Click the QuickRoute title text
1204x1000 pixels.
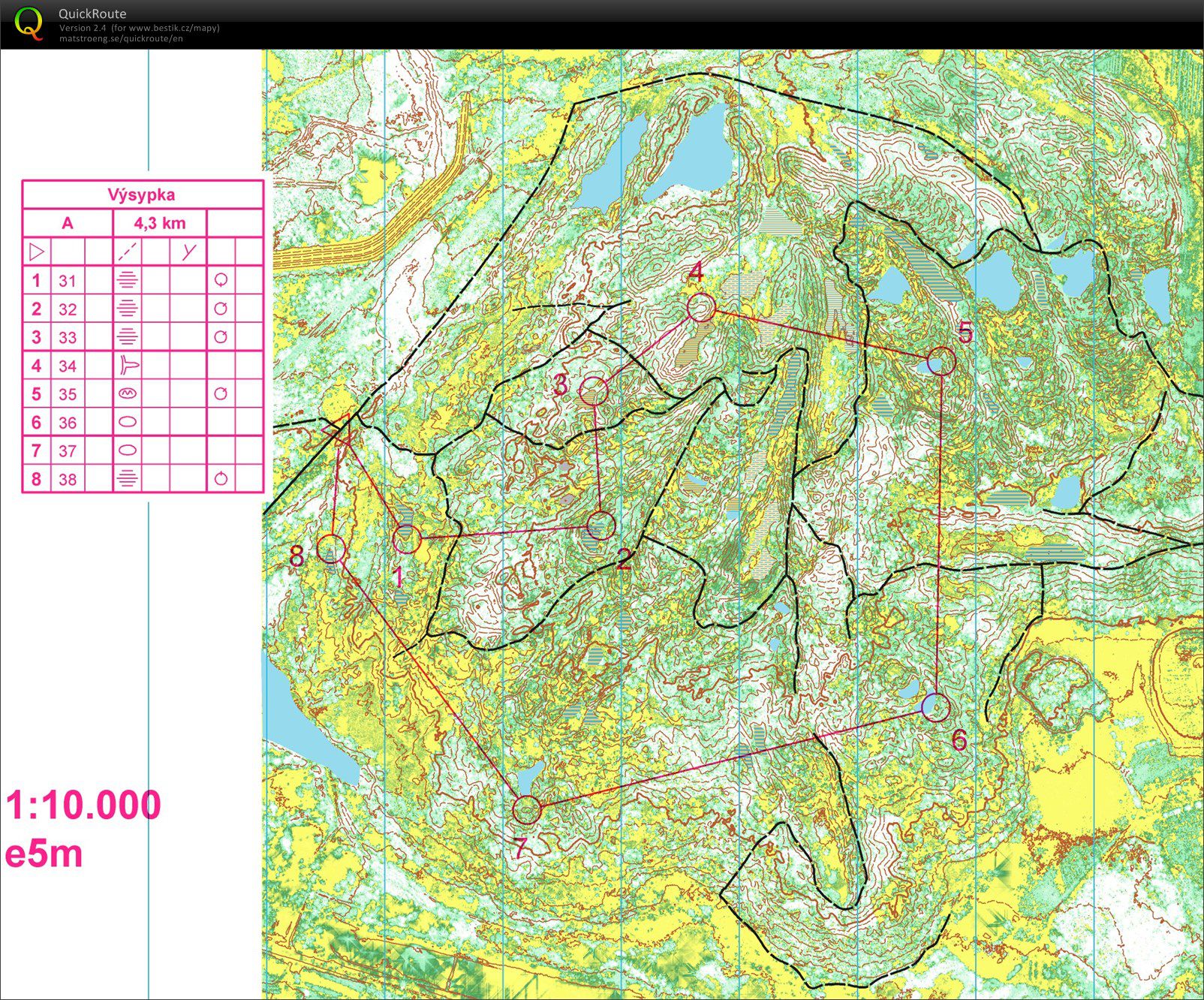point(92,14)
